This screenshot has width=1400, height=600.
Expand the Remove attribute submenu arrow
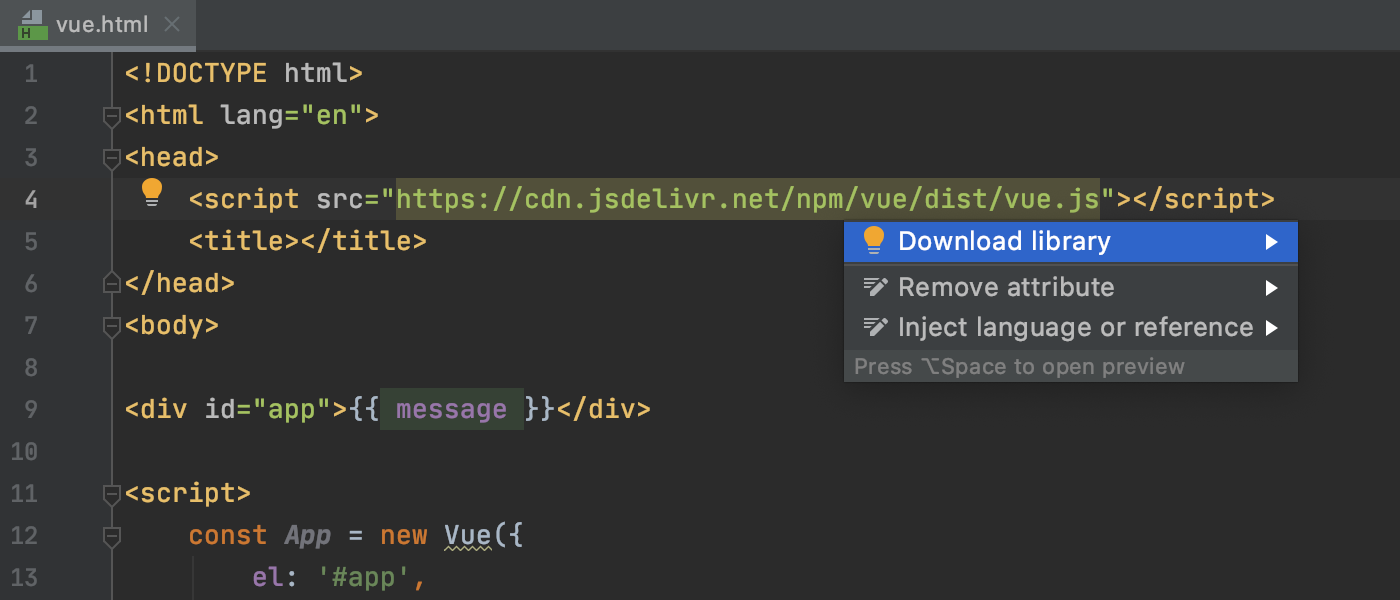click(x=1271, y=288)
